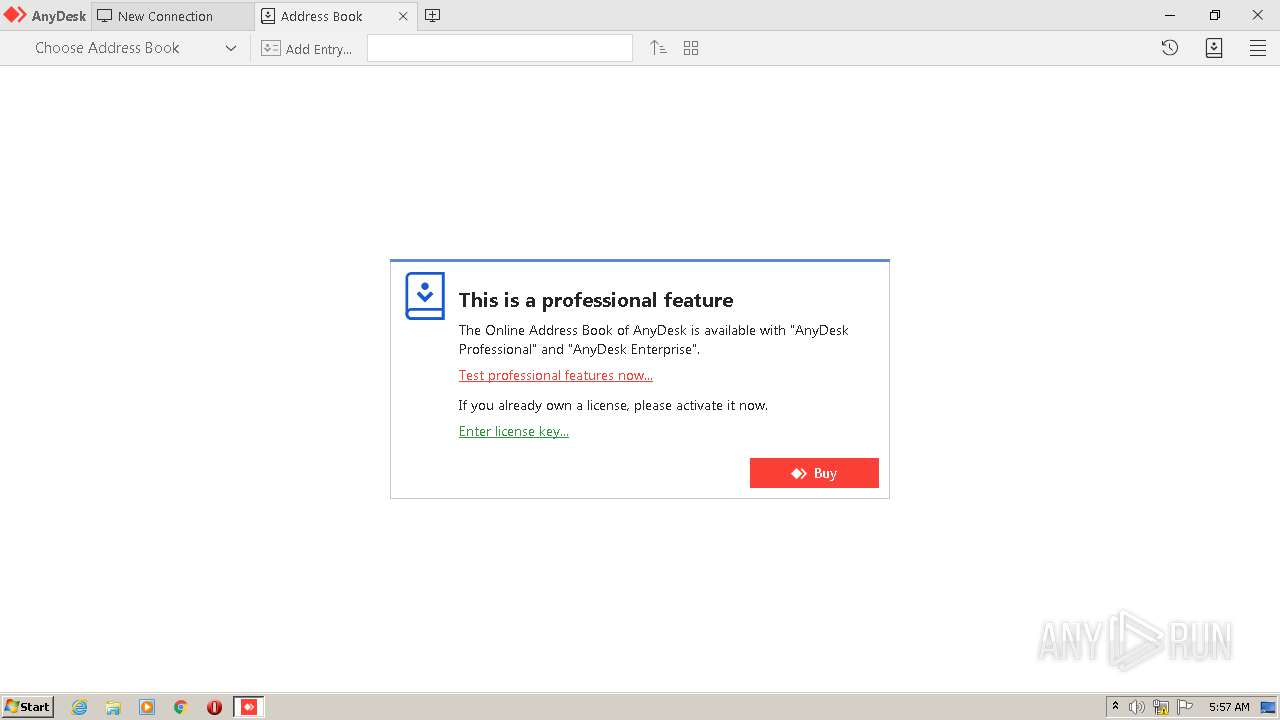Open the network tray icon
The image size is (1280, 720).
1161,707
